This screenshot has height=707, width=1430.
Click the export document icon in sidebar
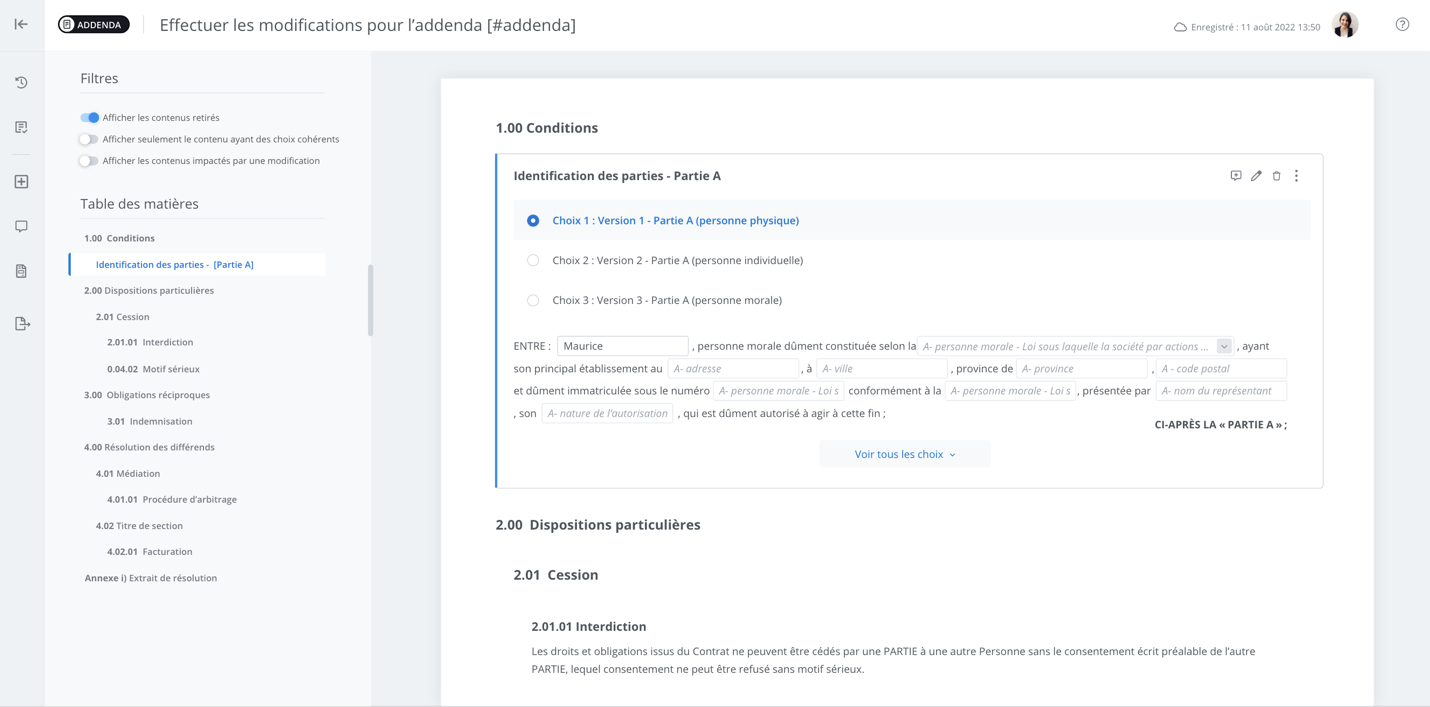point(22,324)
